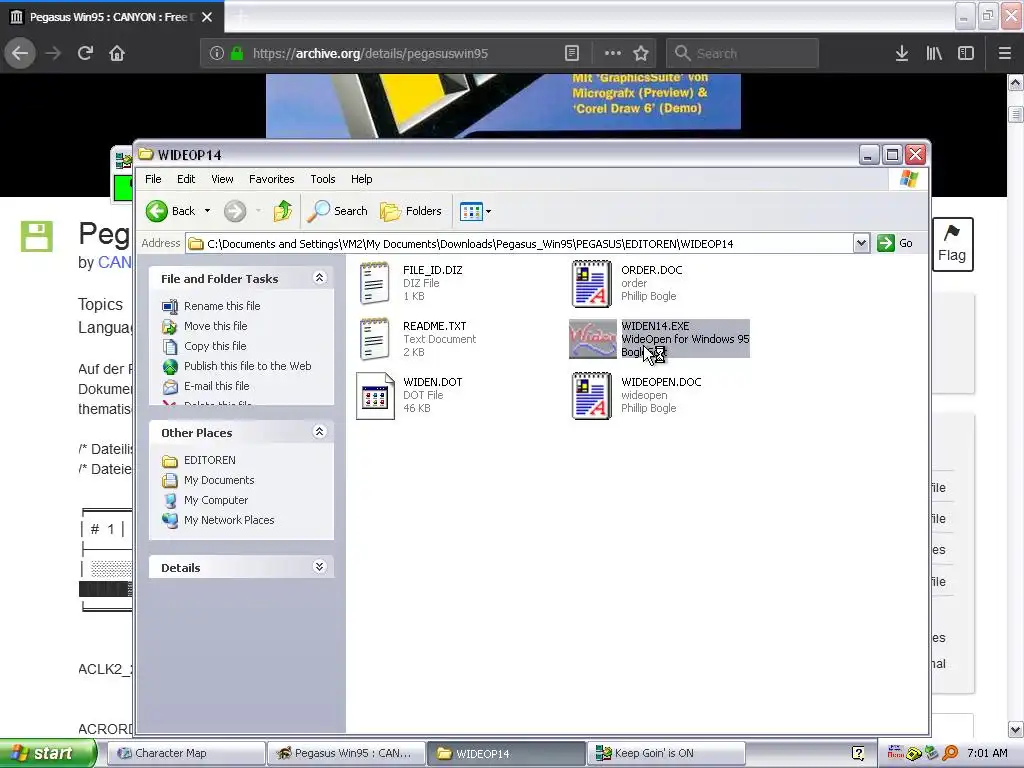1024x768 pixels.
Task: Collapse File and Folder Tasks panel
Action: point(319,278)
